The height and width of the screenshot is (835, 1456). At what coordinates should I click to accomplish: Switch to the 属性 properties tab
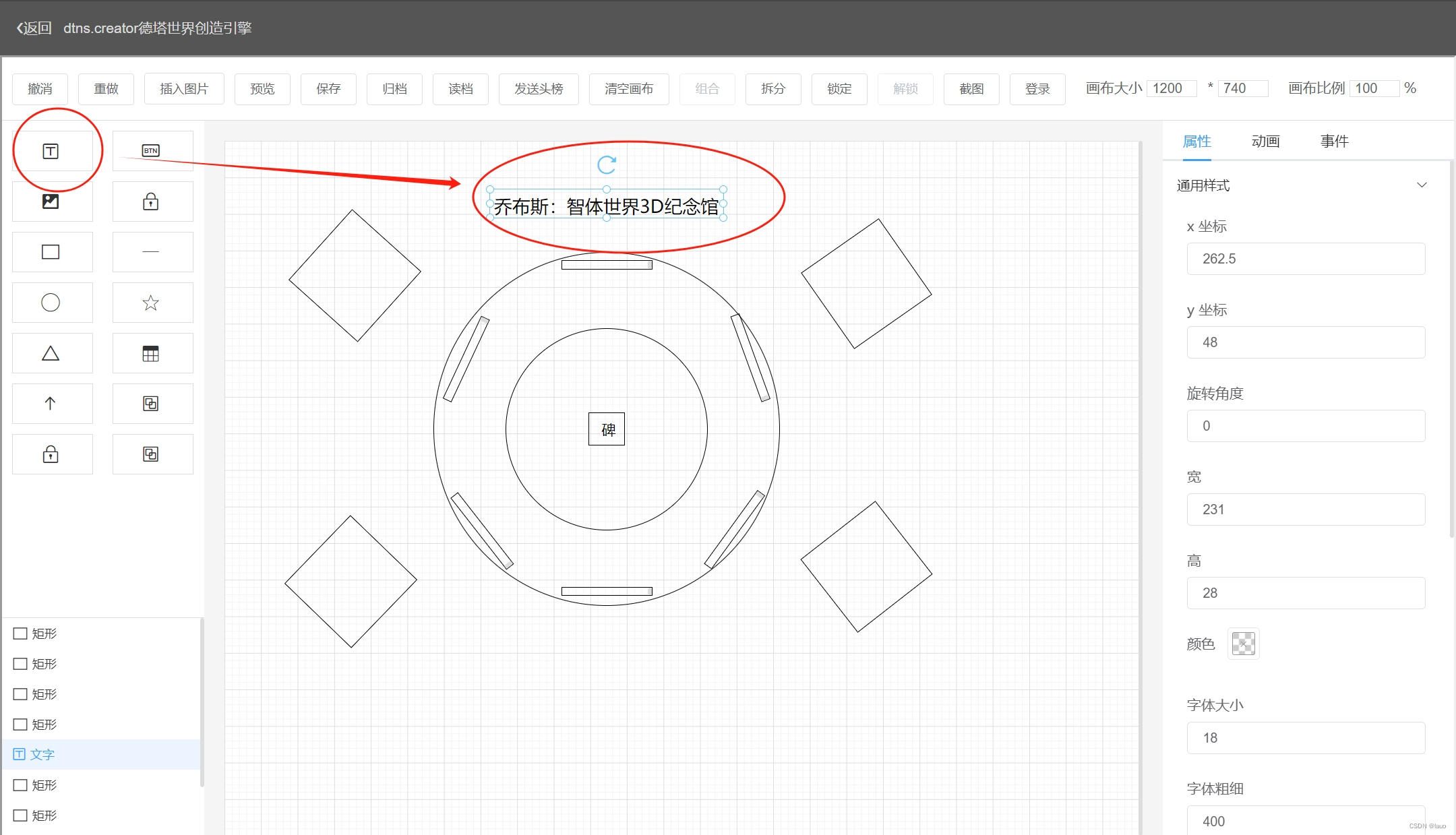coord(1197,142)
